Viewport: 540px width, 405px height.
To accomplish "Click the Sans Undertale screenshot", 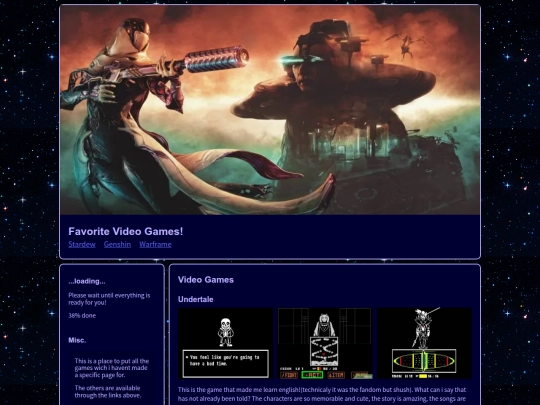I will click(225, 343).
